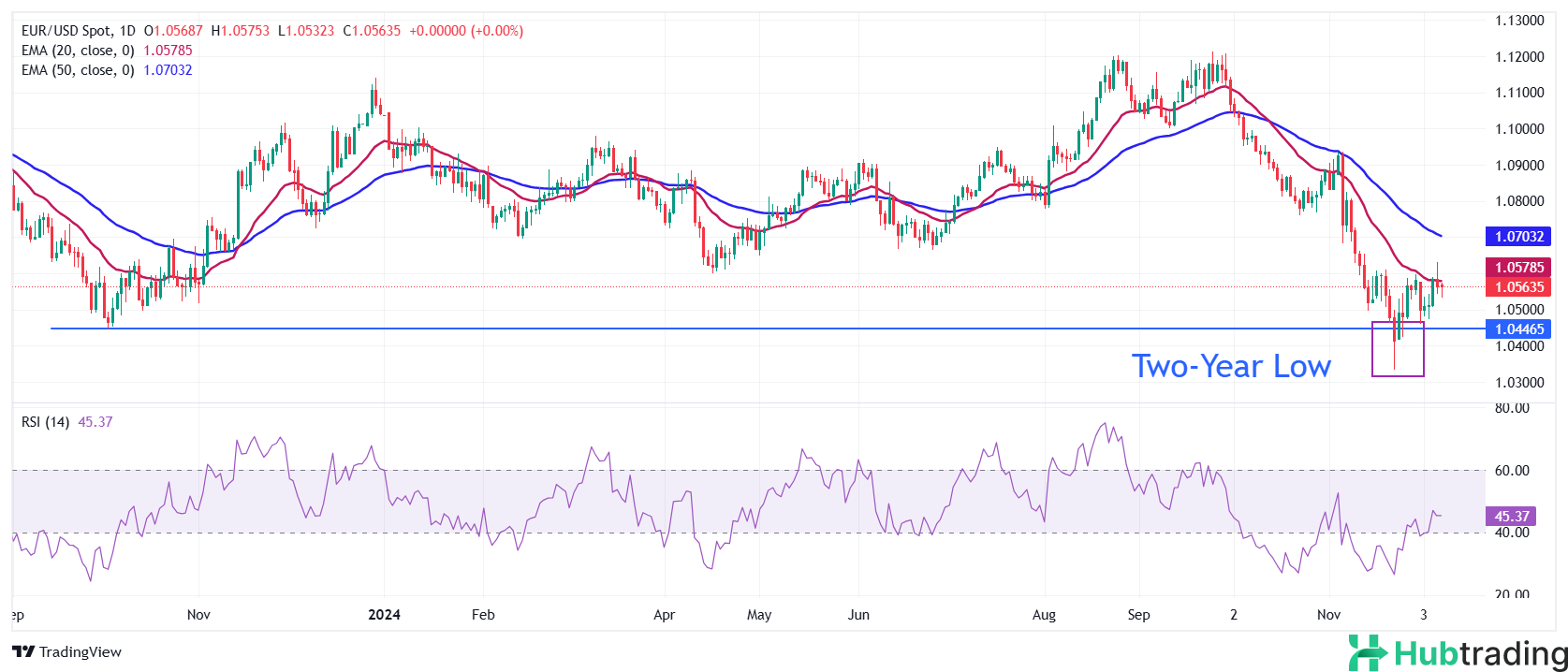Select the RSI (14) indicator legend

[x=45, y=422]
